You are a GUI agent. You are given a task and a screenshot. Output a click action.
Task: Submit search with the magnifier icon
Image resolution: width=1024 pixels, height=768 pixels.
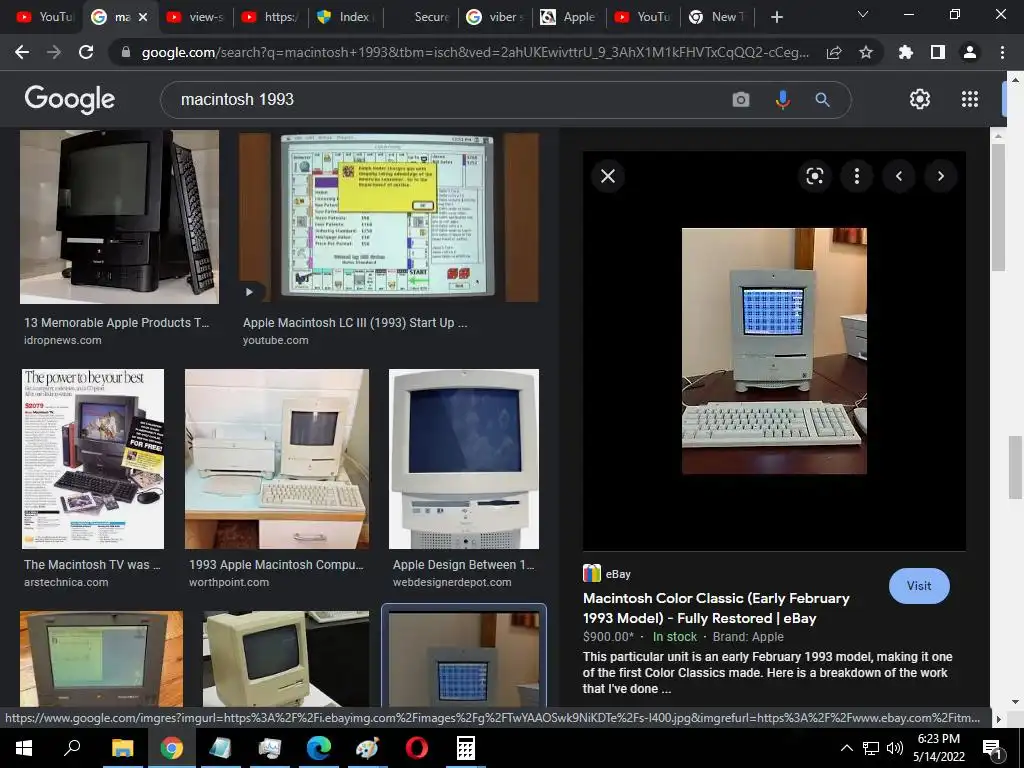coord(822,99)
